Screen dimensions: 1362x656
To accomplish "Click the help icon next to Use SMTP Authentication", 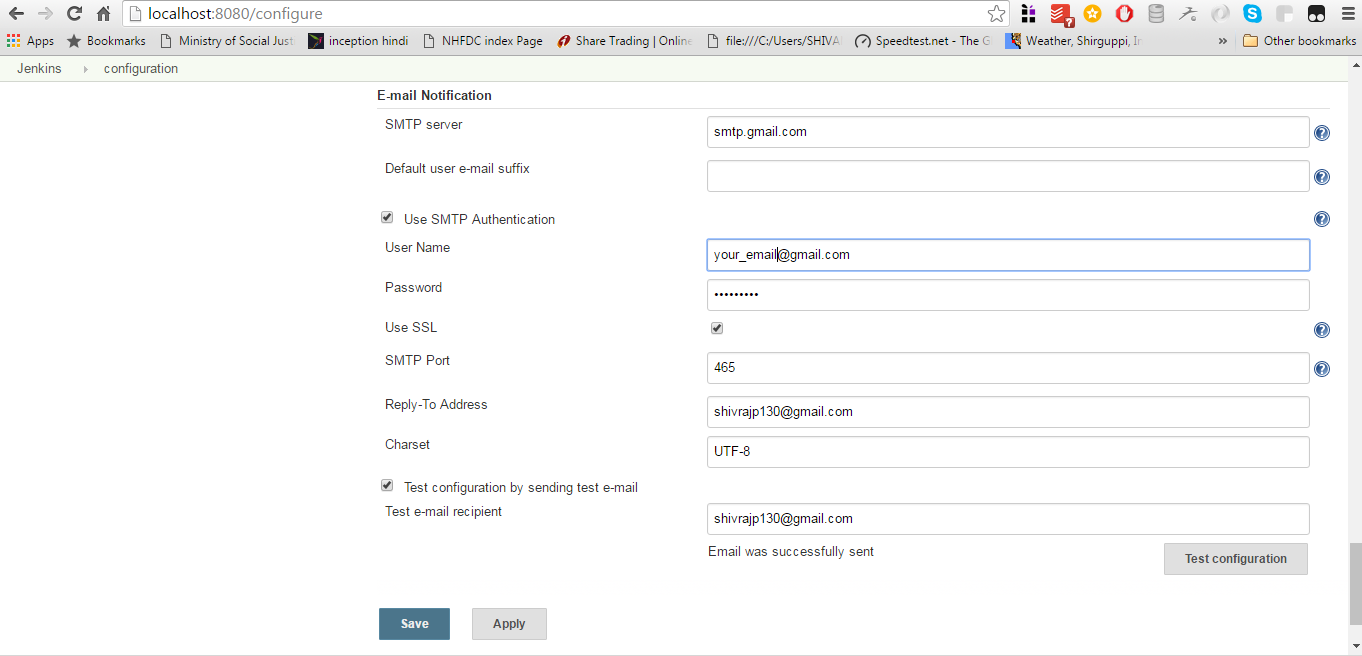I will tap(1321, 219).
